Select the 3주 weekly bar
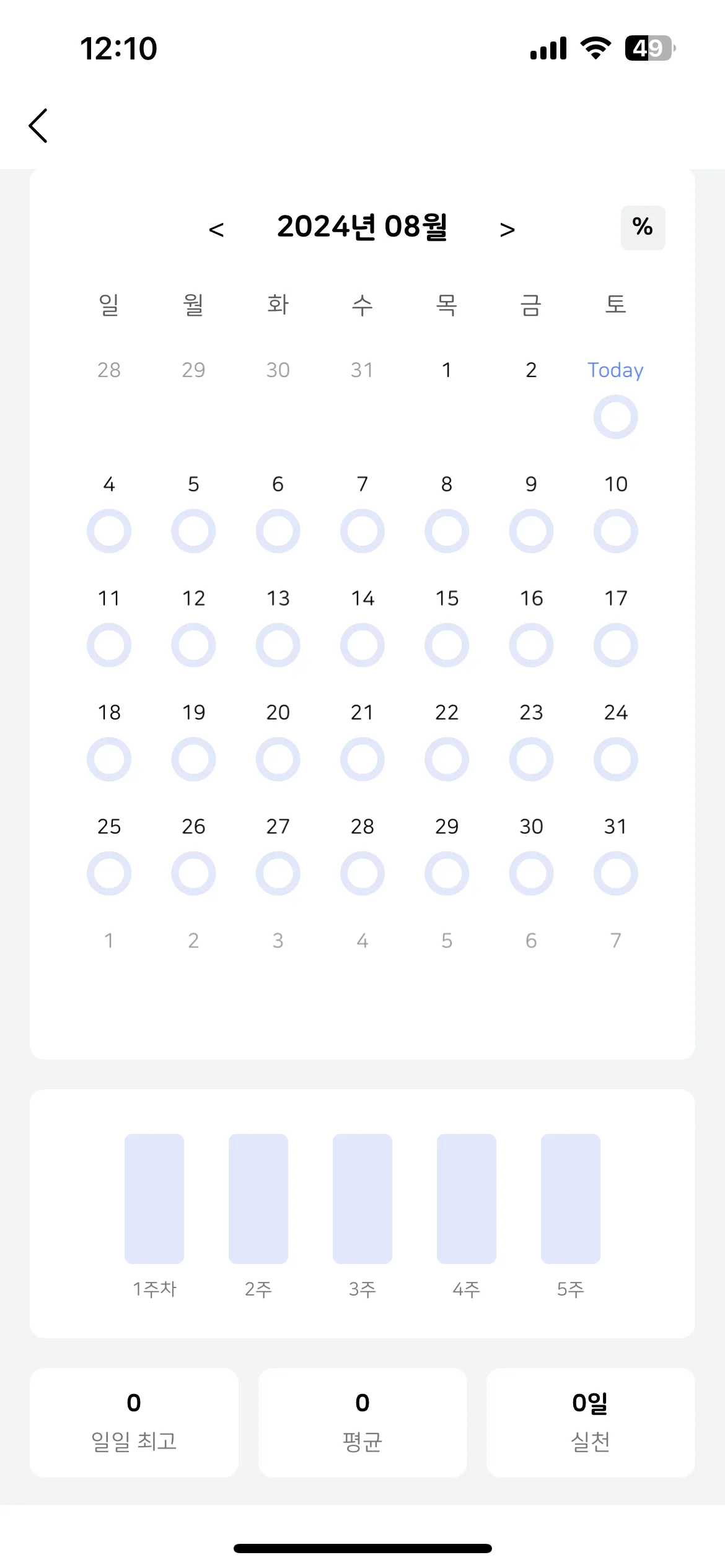 [362, 1198]
